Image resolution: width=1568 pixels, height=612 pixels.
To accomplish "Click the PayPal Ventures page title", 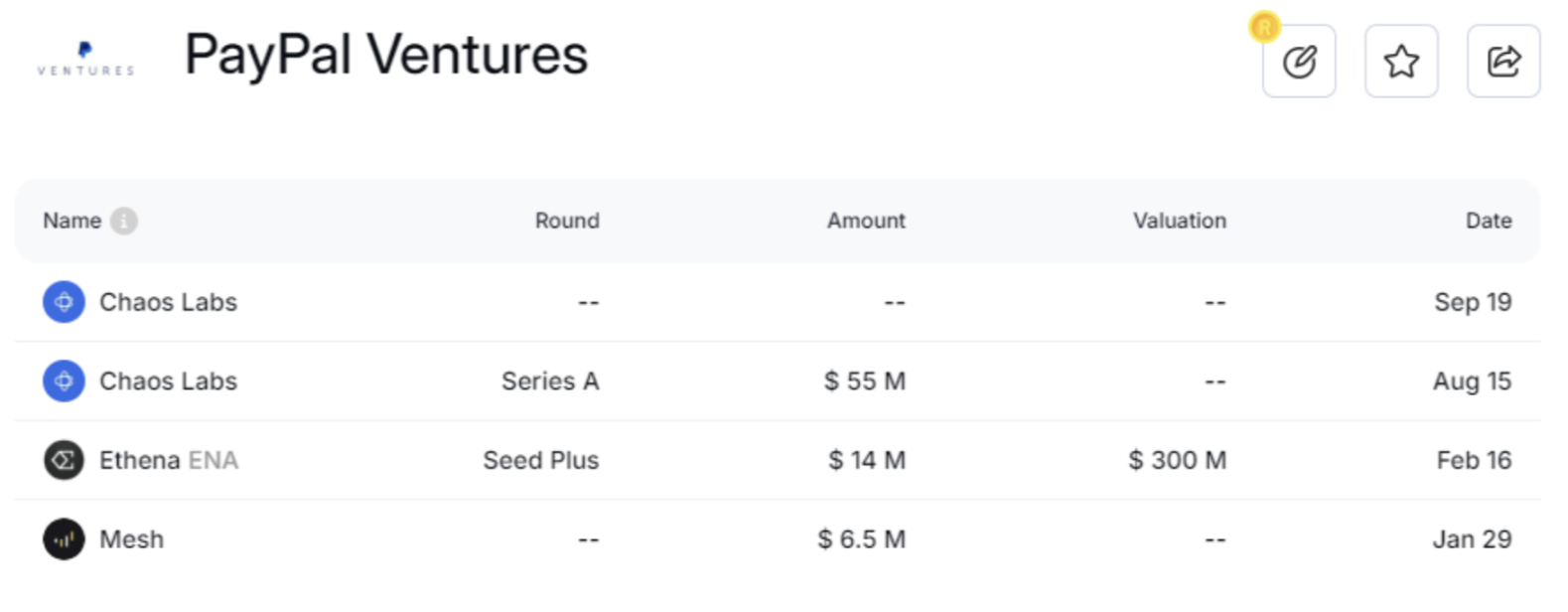I will (386, 55).
